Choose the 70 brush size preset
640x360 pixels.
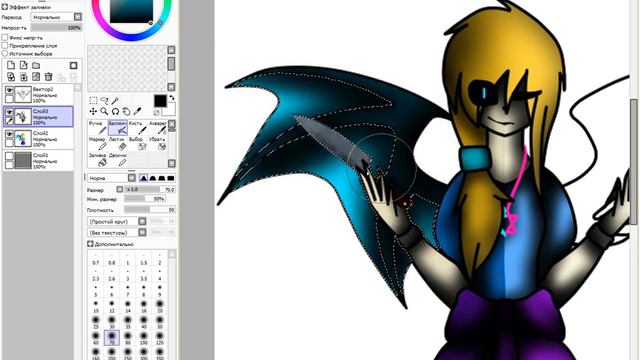pos(111,338)
